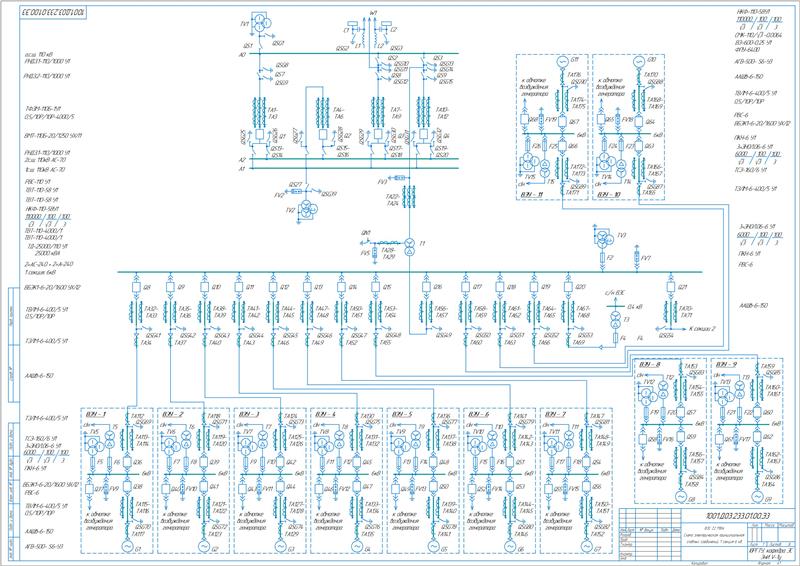Image resolution: width=800 pixels, height=566 pixels.
Task: Select current transformers TA10-TA12 coils
Action: pos(423,112)
